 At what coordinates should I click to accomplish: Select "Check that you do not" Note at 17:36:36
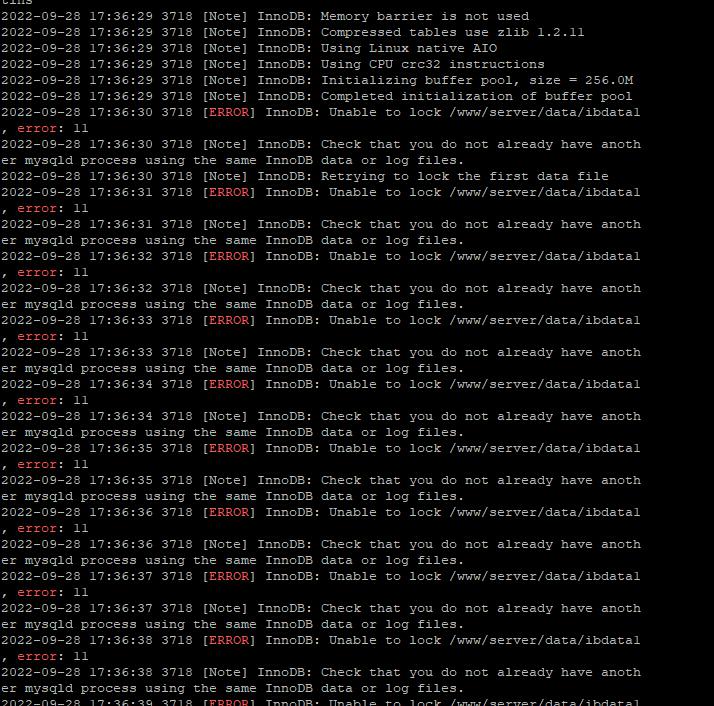click(321, 553)
